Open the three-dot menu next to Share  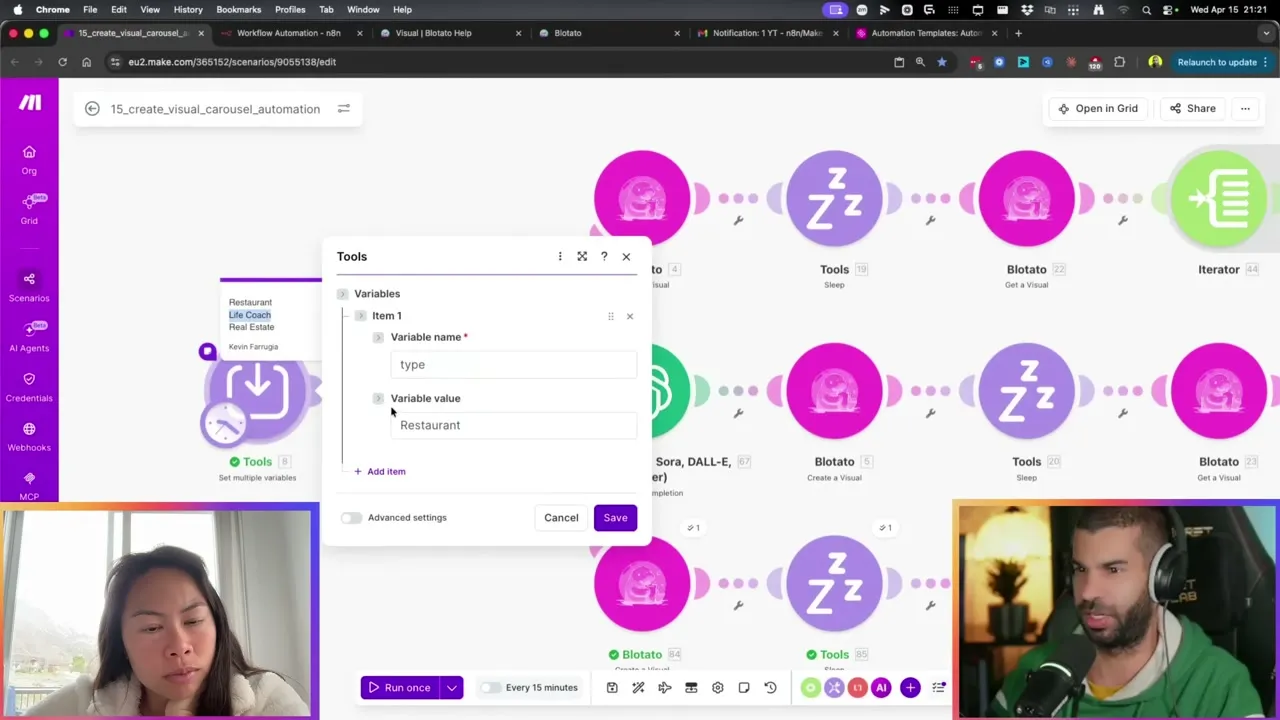pos(1245,109)
